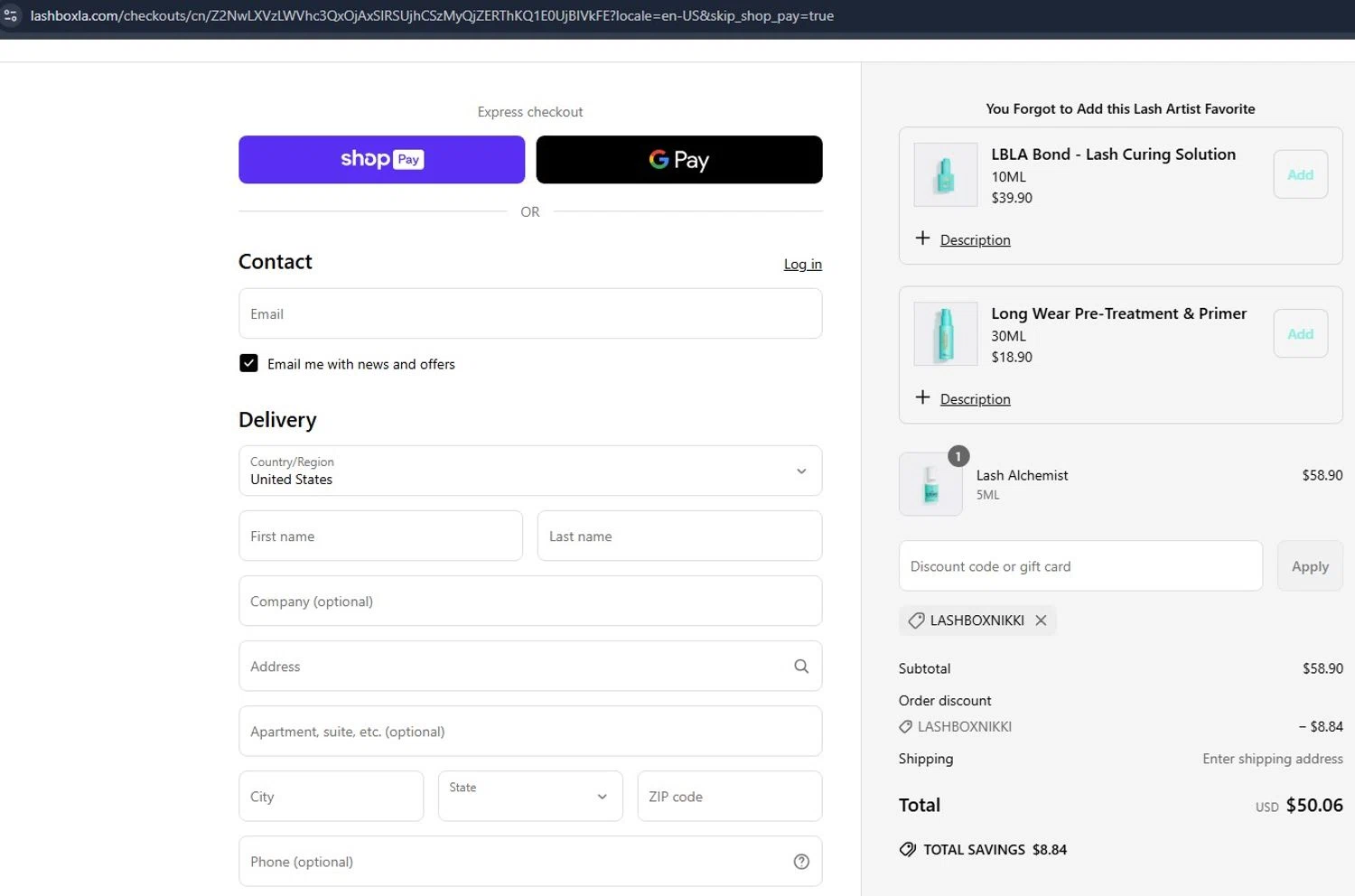Click the total amount $50.06

[1314, 805]
